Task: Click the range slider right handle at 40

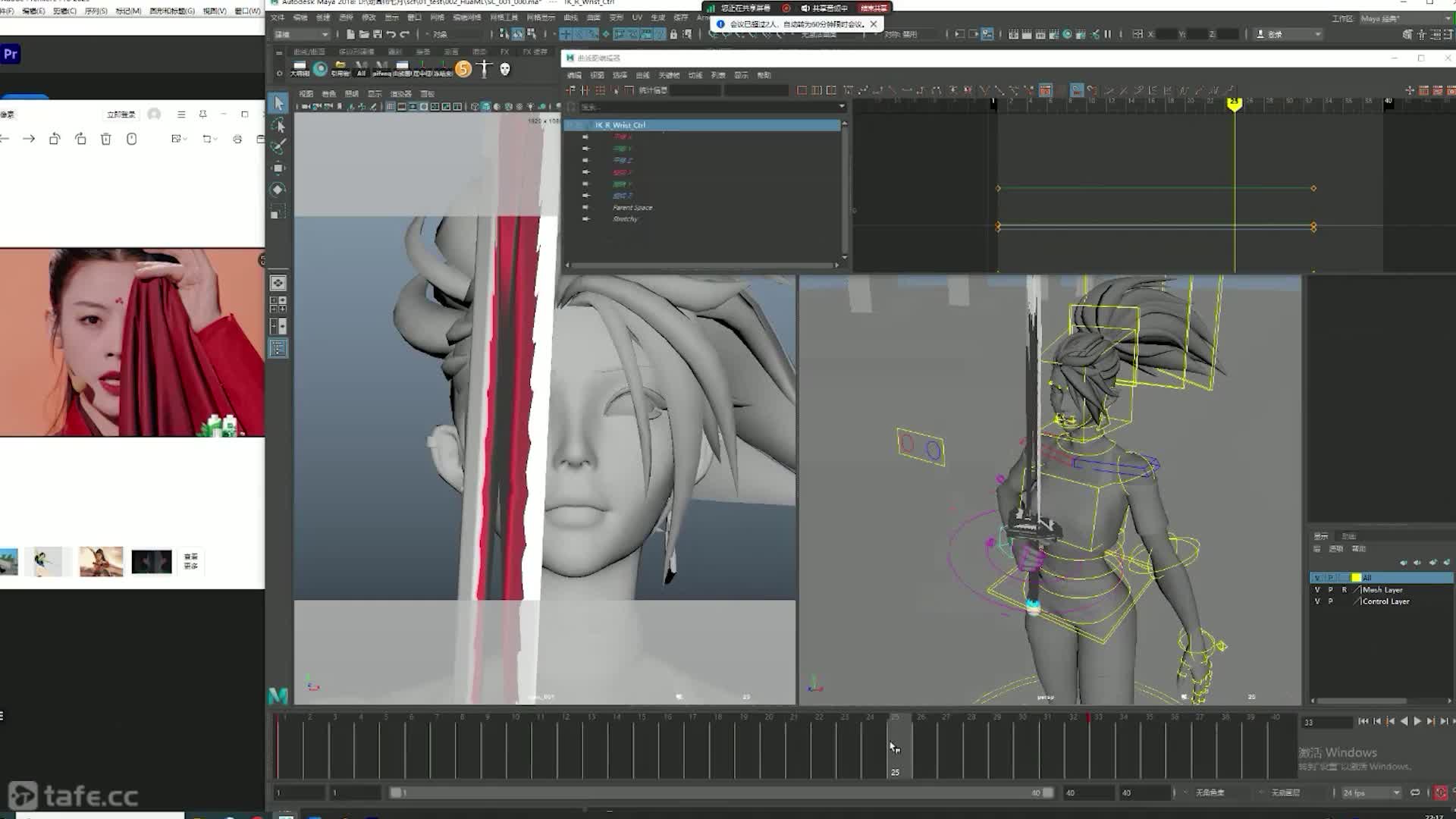Action: 1048,792
